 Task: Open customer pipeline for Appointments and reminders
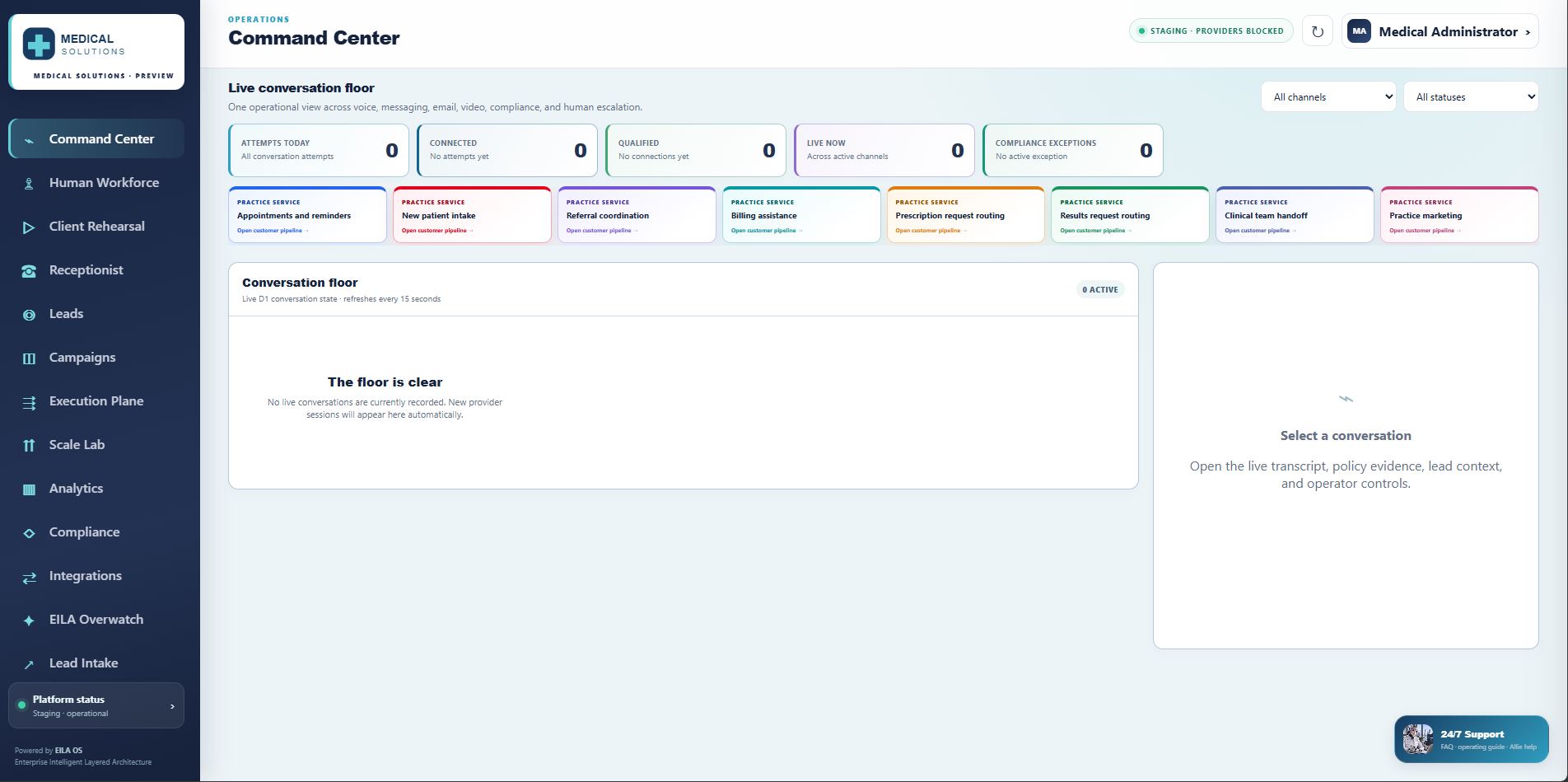[x=273, y=231]
